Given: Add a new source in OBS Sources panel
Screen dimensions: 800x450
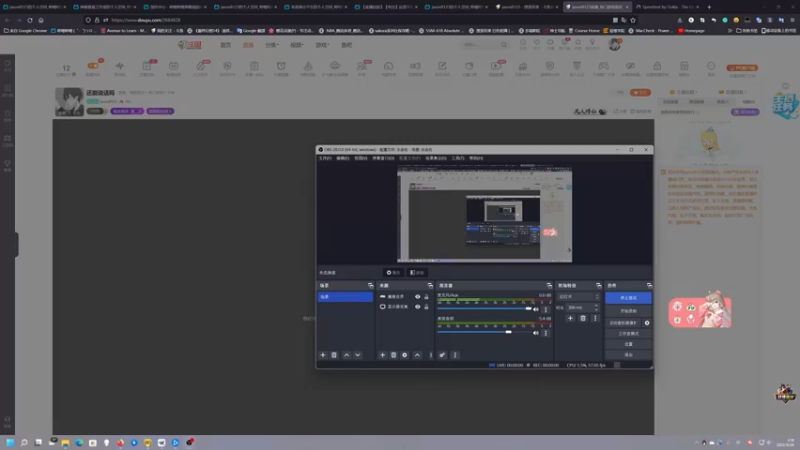Looking at the screenshot, I should point(382,355).
